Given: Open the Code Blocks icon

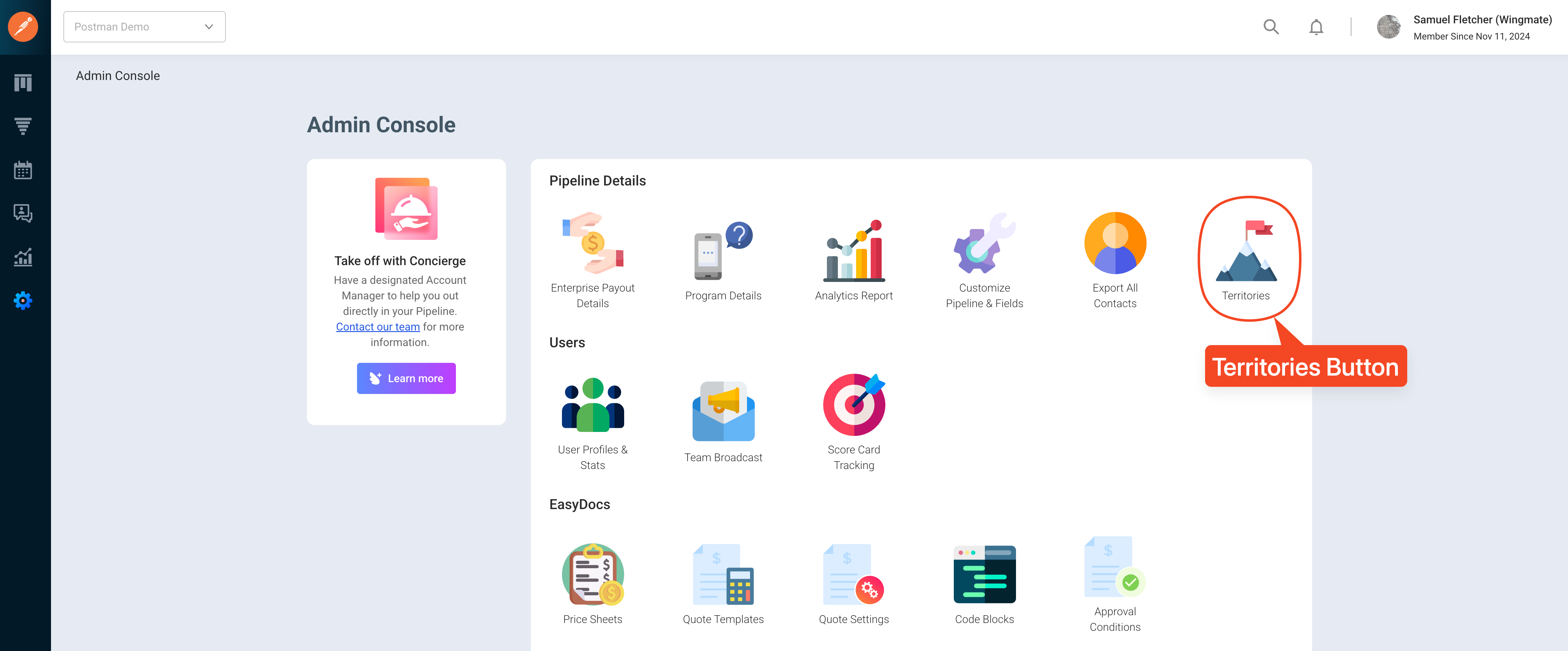Looking at the screenshot, I should coord(984,574).
